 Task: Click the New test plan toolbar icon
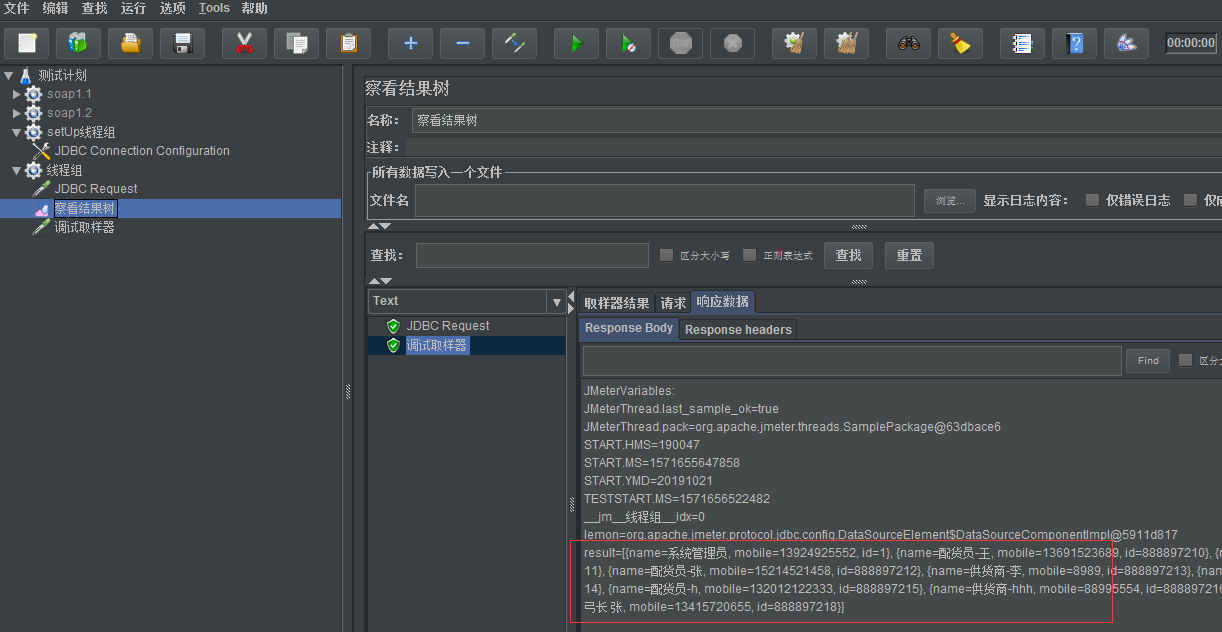coord(27,43)
